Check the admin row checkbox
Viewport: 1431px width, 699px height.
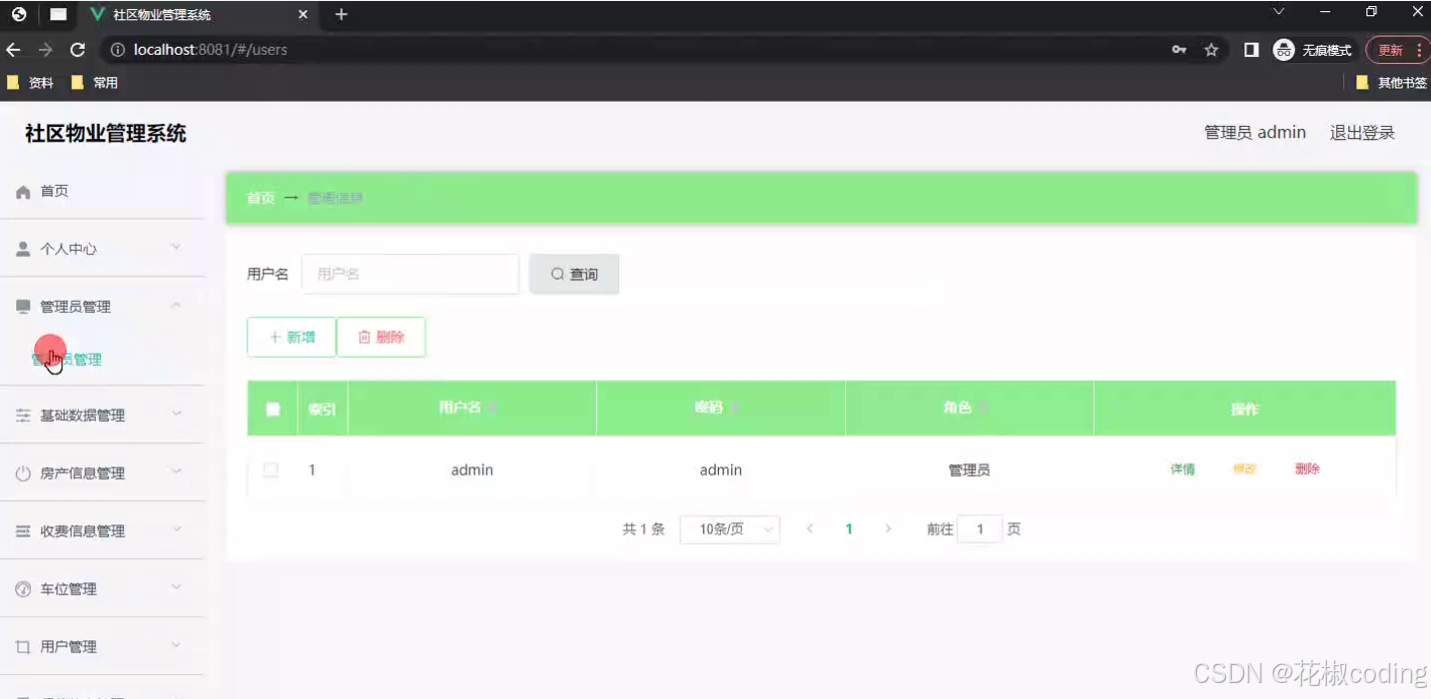tap(271, 470)
